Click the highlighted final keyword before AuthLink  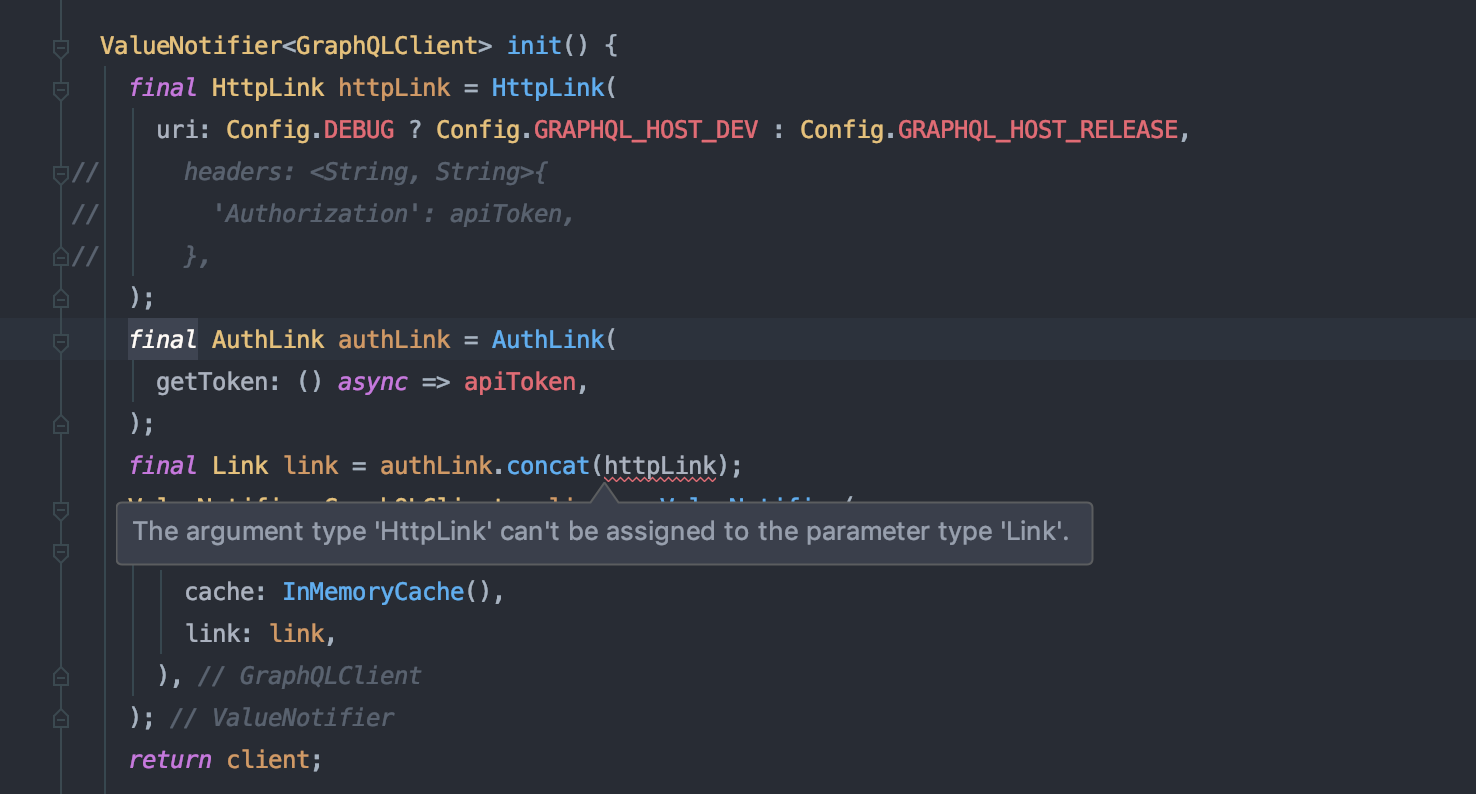(x=162, y=339)
